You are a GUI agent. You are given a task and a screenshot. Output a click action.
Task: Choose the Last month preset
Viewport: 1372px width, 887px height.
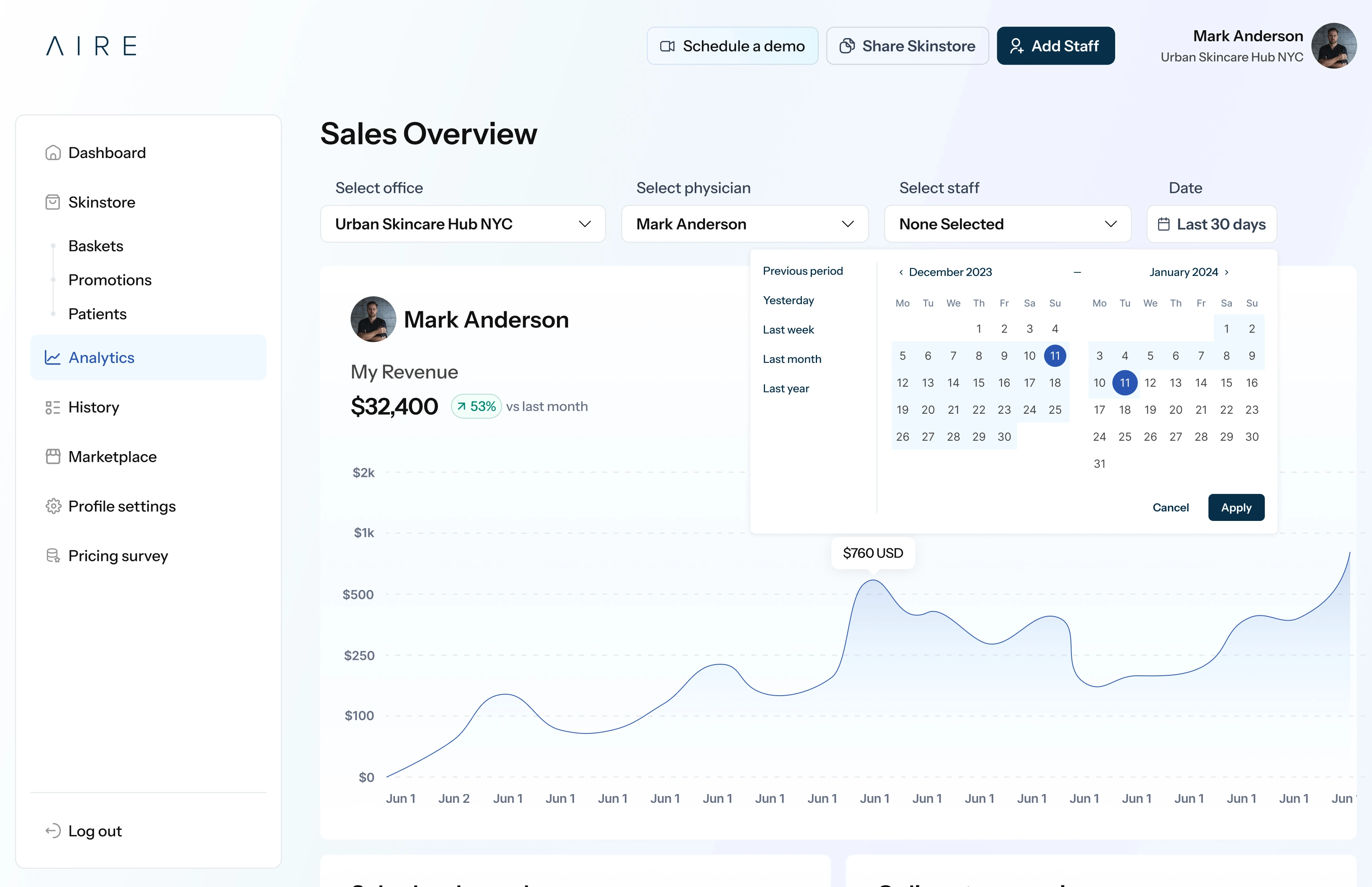click(792, 359)
